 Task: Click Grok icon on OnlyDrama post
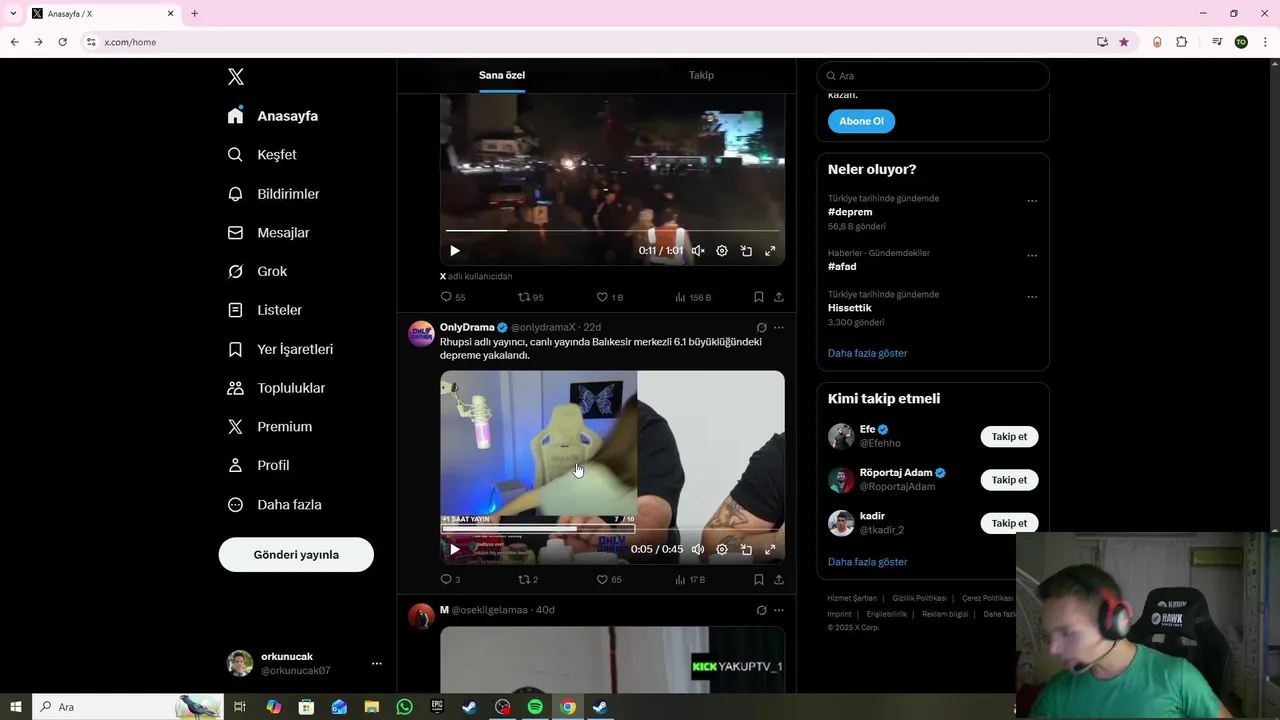[x=761, y=328]
